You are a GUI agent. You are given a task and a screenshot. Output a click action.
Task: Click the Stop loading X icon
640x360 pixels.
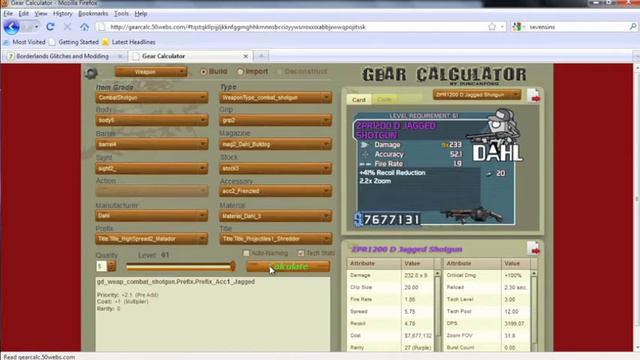[67, 27]
